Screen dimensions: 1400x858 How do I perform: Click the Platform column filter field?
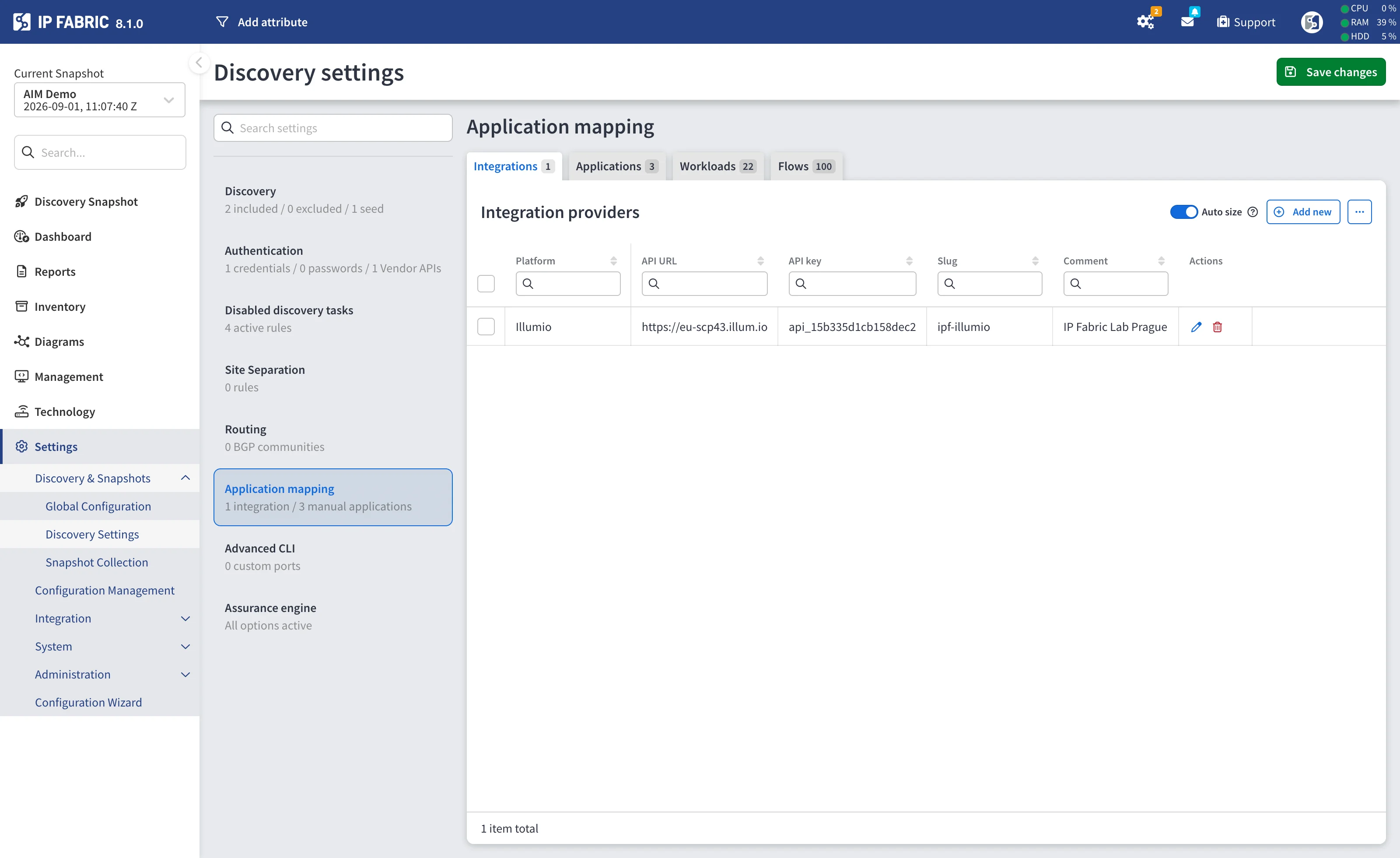coord(567,283)
